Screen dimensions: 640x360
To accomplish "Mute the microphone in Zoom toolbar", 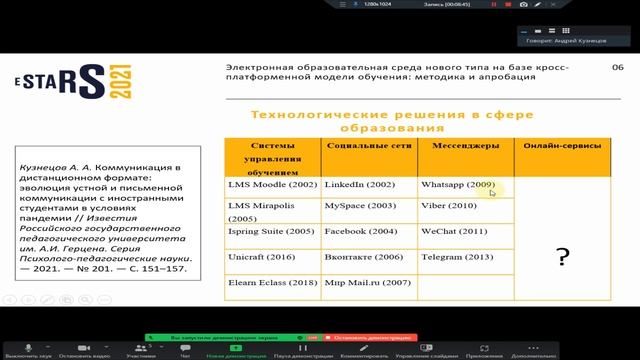I will pos(28,351).
